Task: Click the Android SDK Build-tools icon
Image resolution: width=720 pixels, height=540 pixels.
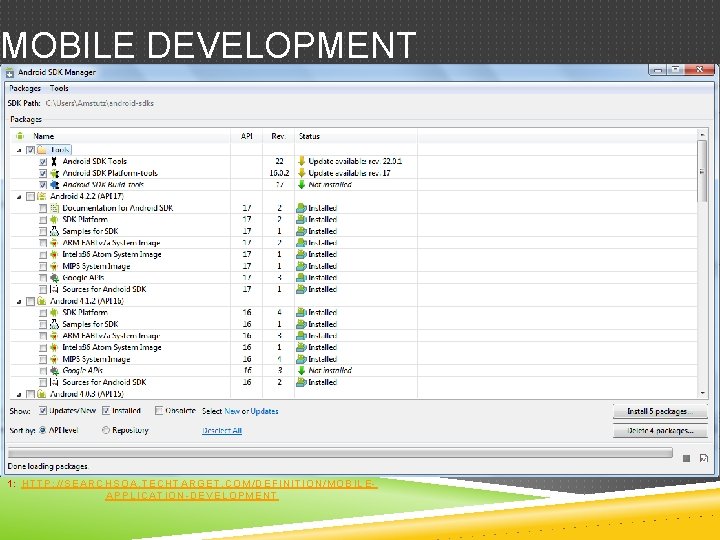Action: 54,185
